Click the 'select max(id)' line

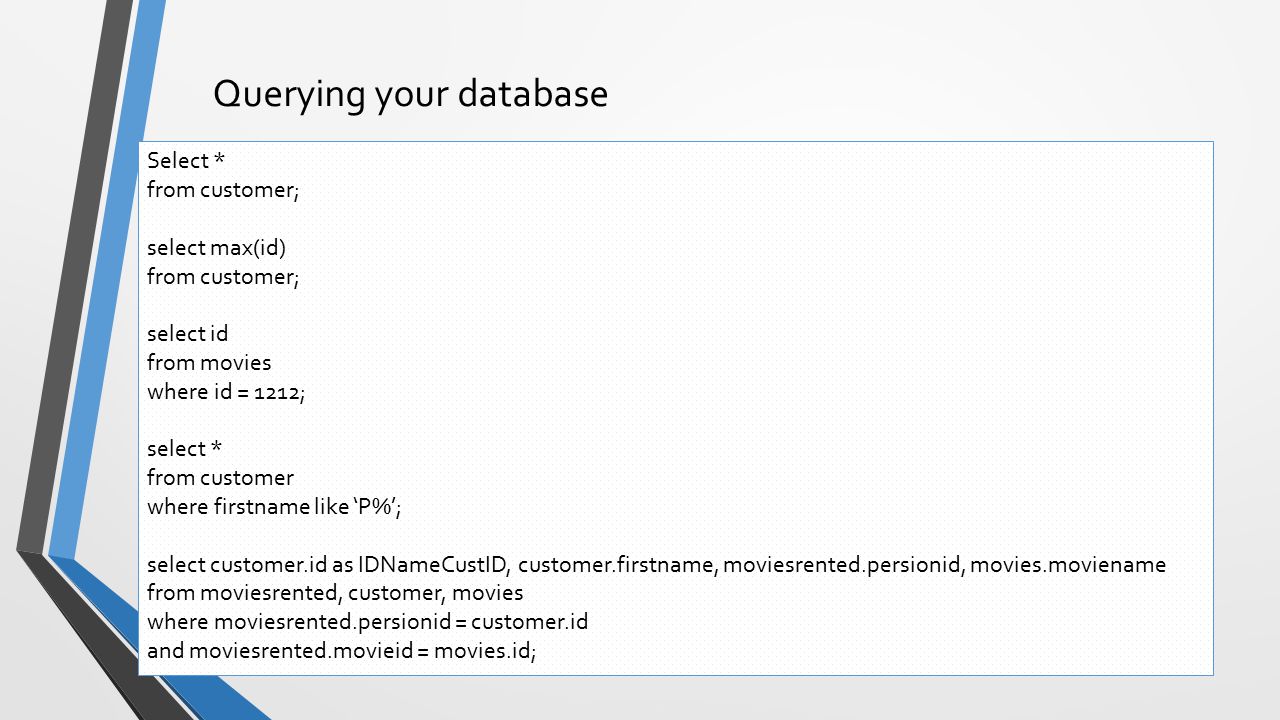tap(216, 248)
